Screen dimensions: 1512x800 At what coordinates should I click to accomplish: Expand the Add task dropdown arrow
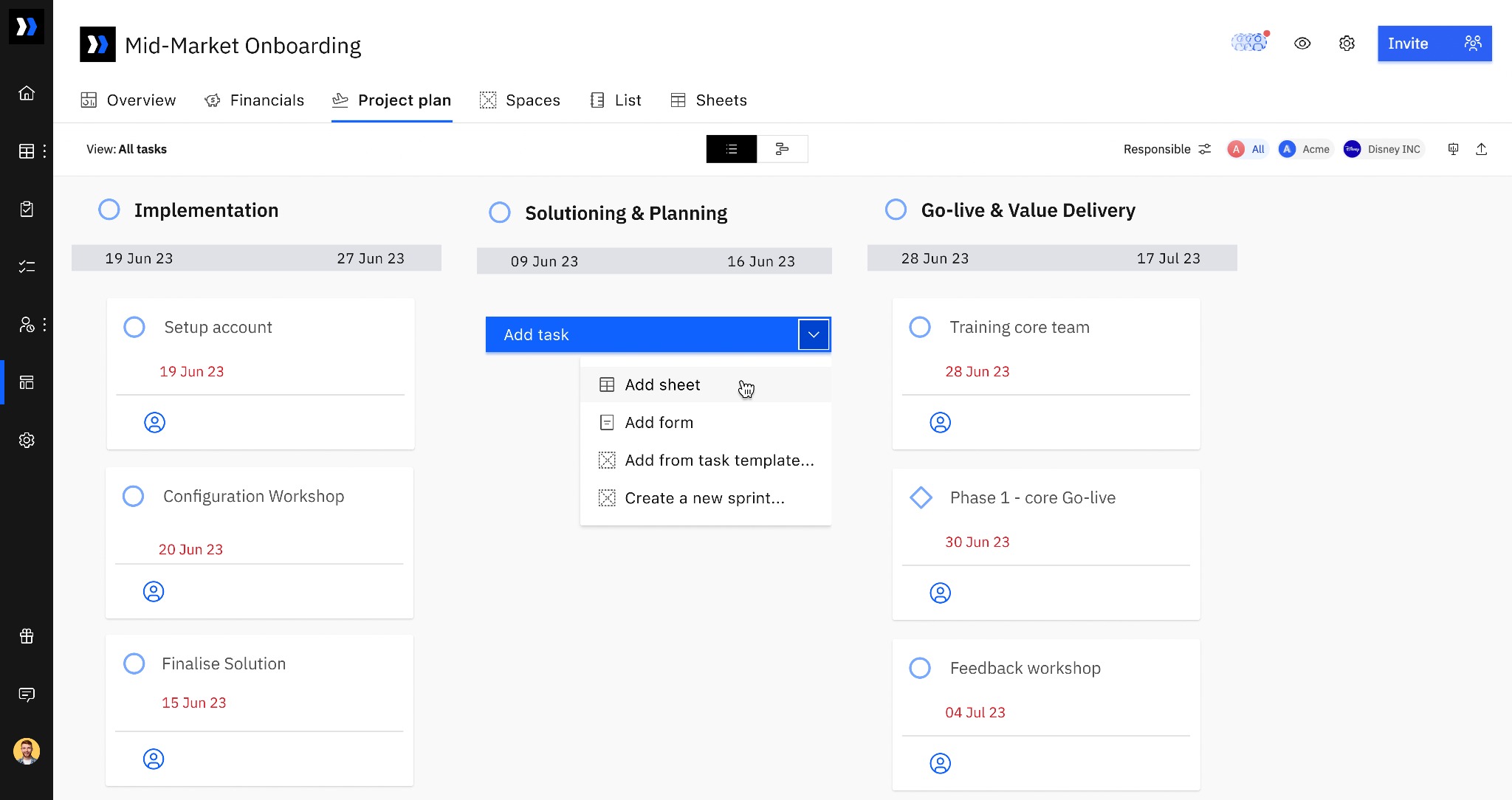pos(814,334)
